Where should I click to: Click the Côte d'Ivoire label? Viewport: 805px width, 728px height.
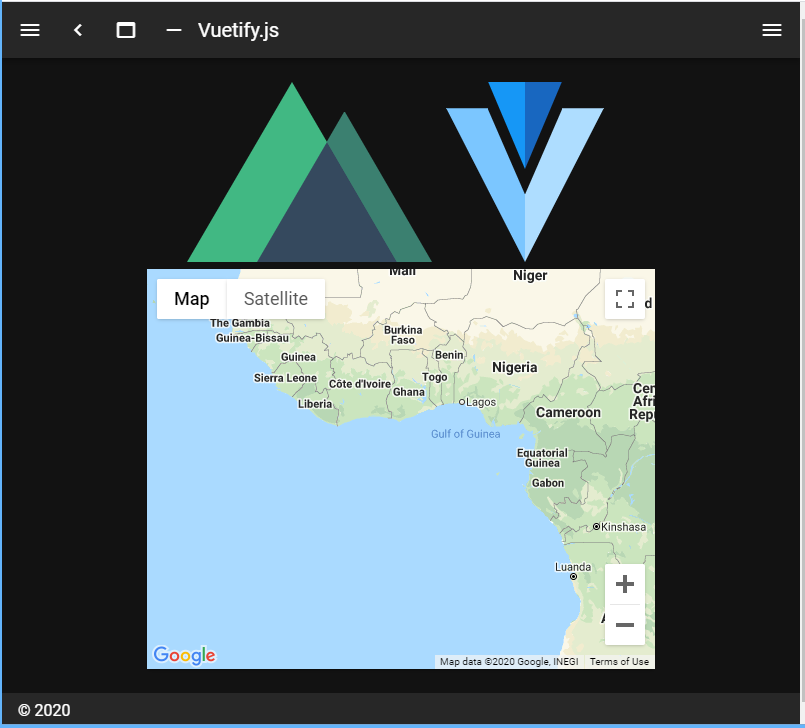(360, 384)
